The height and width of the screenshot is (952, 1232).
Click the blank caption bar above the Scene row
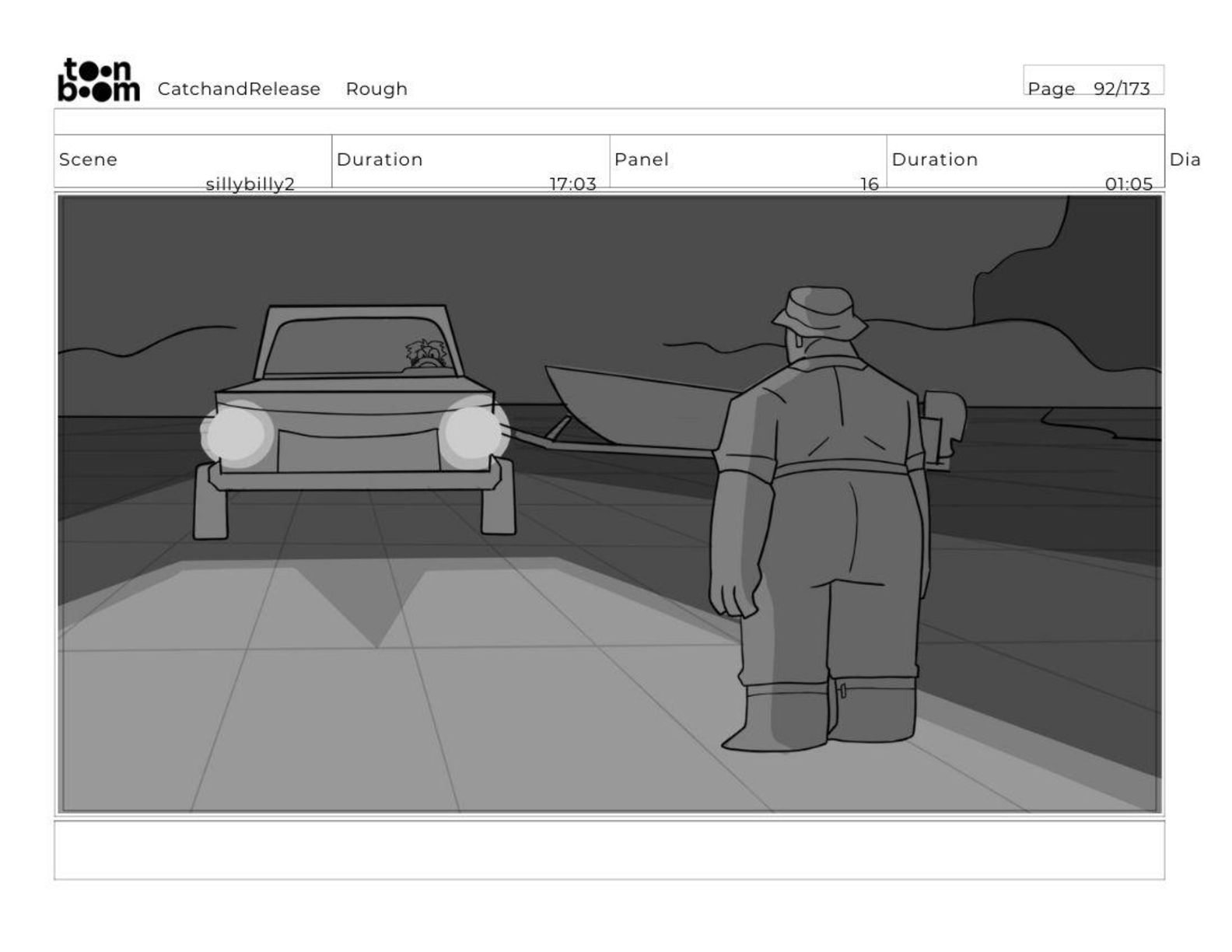(x=609, y=122)
